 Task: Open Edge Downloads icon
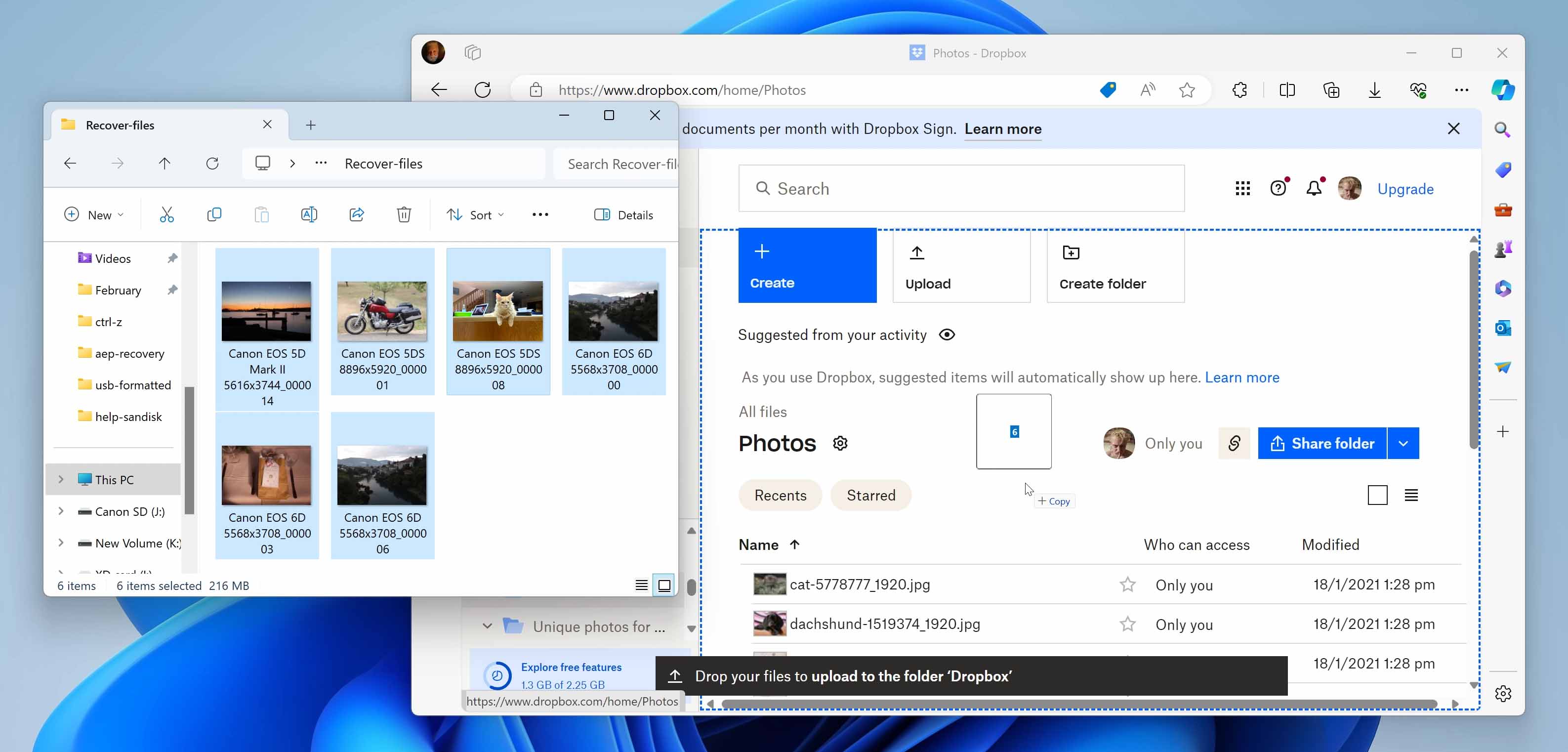[1374, 90]
